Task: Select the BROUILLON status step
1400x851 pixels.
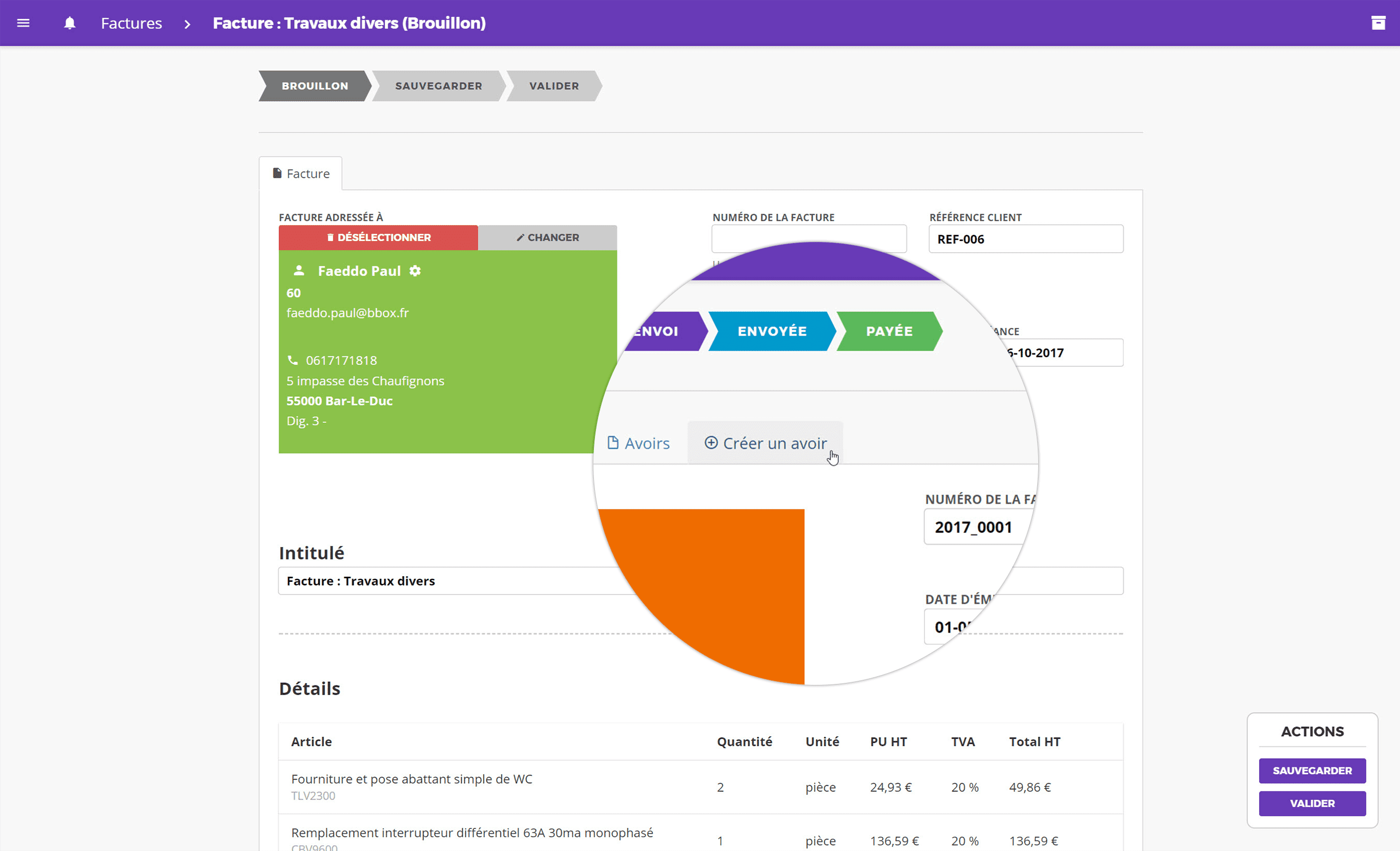Action: click(x=315, y=86)
